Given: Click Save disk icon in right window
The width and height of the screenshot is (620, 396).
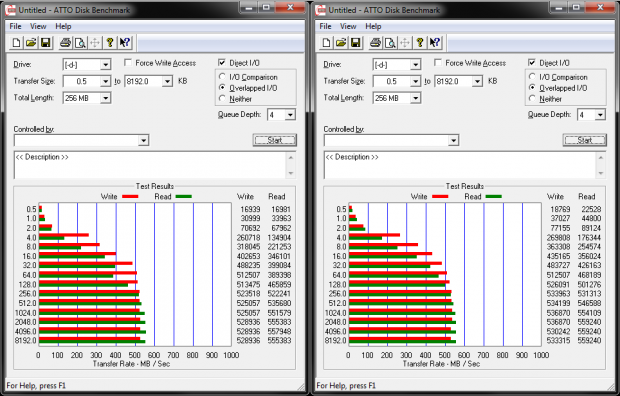Looking at the screenshot, I should point(355,43).
